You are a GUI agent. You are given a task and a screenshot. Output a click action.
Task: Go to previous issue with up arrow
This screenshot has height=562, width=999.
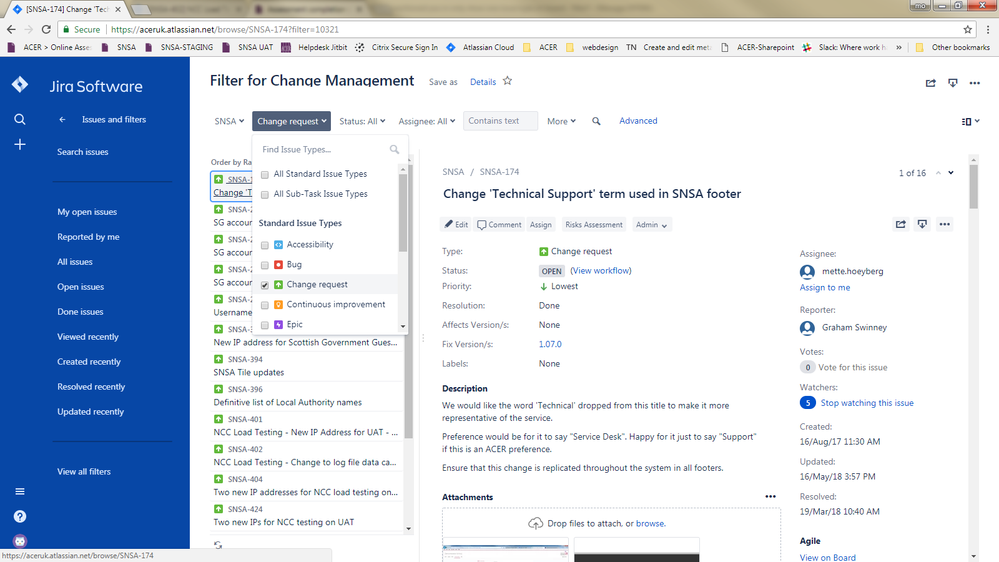tap(938, 173)
